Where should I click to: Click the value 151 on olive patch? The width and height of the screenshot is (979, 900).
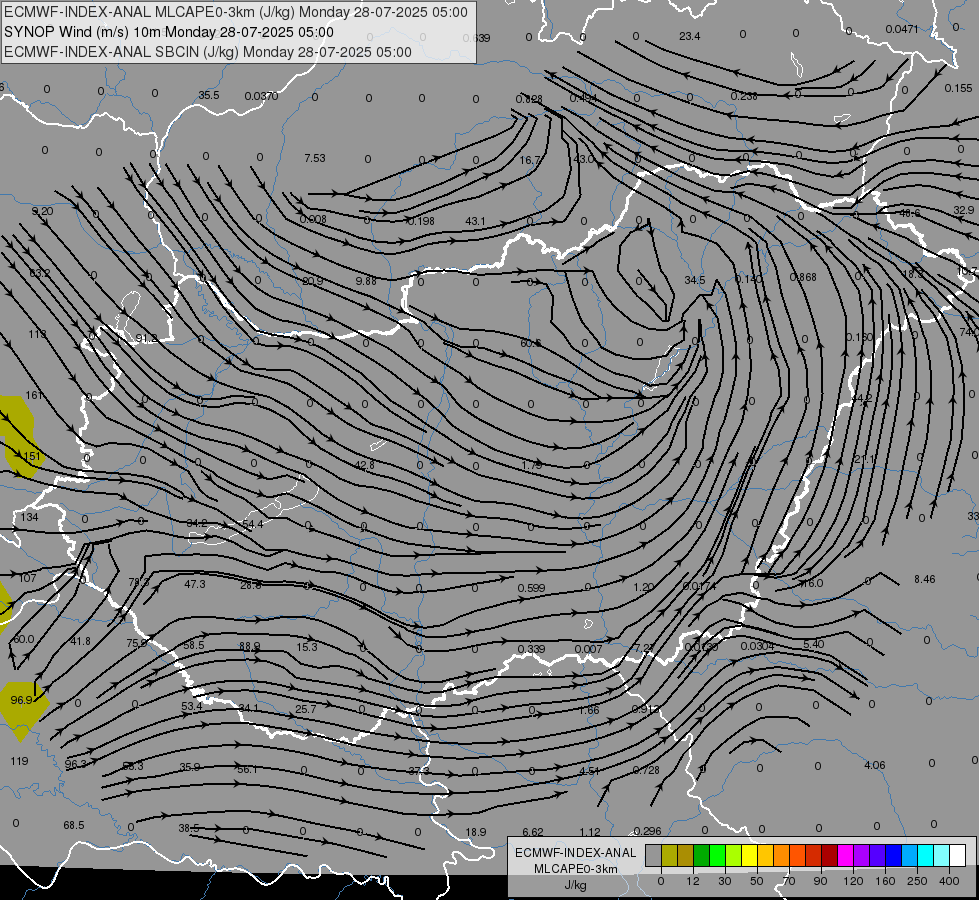tap(31, 456)
